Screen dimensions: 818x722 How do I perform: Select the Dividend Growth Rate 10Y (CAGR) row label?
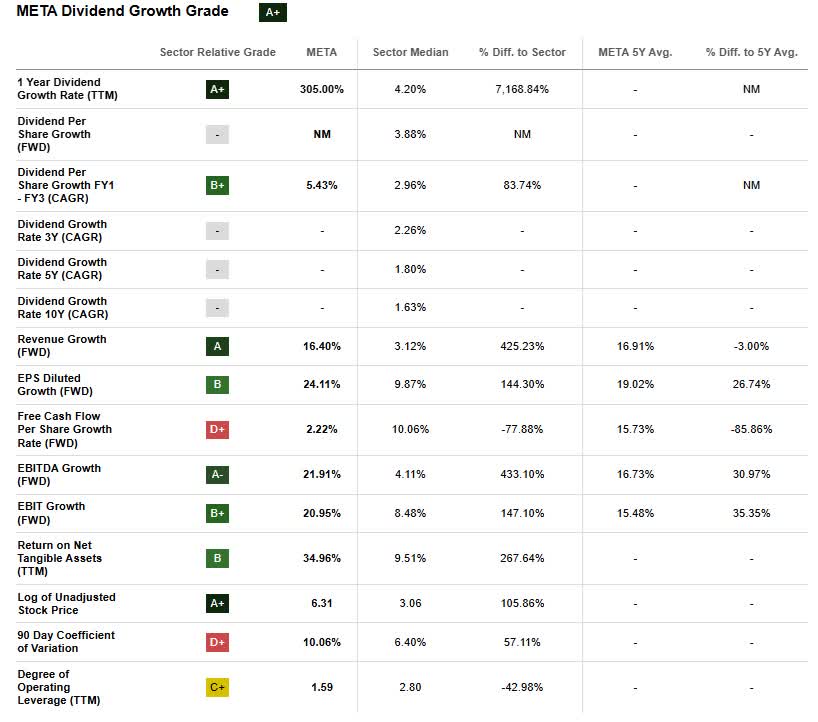click(x=62, y=307)
